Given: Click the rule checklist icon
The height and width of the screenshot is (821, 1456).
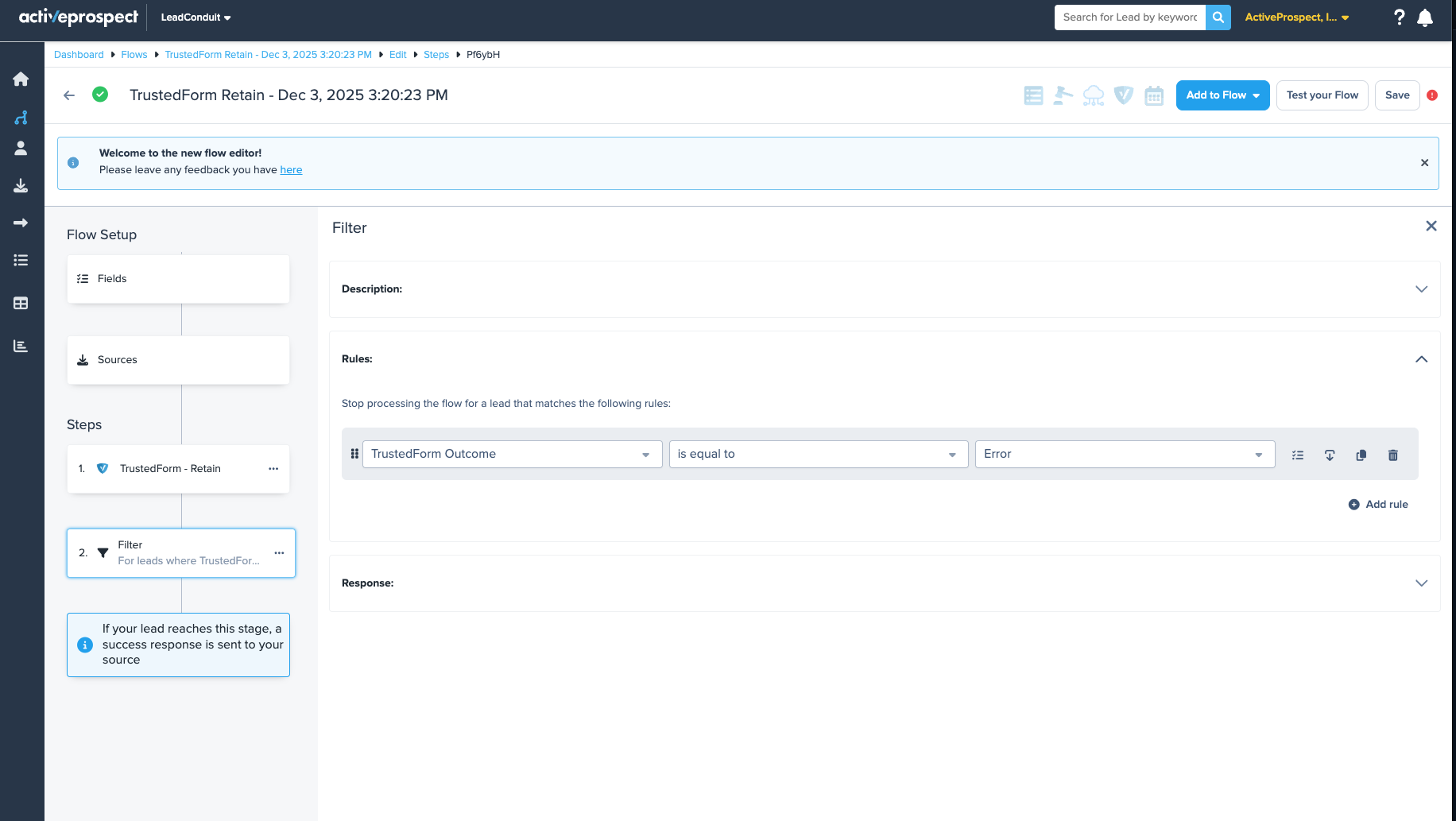Looking at the screenshot, I should click(1298, 455).
